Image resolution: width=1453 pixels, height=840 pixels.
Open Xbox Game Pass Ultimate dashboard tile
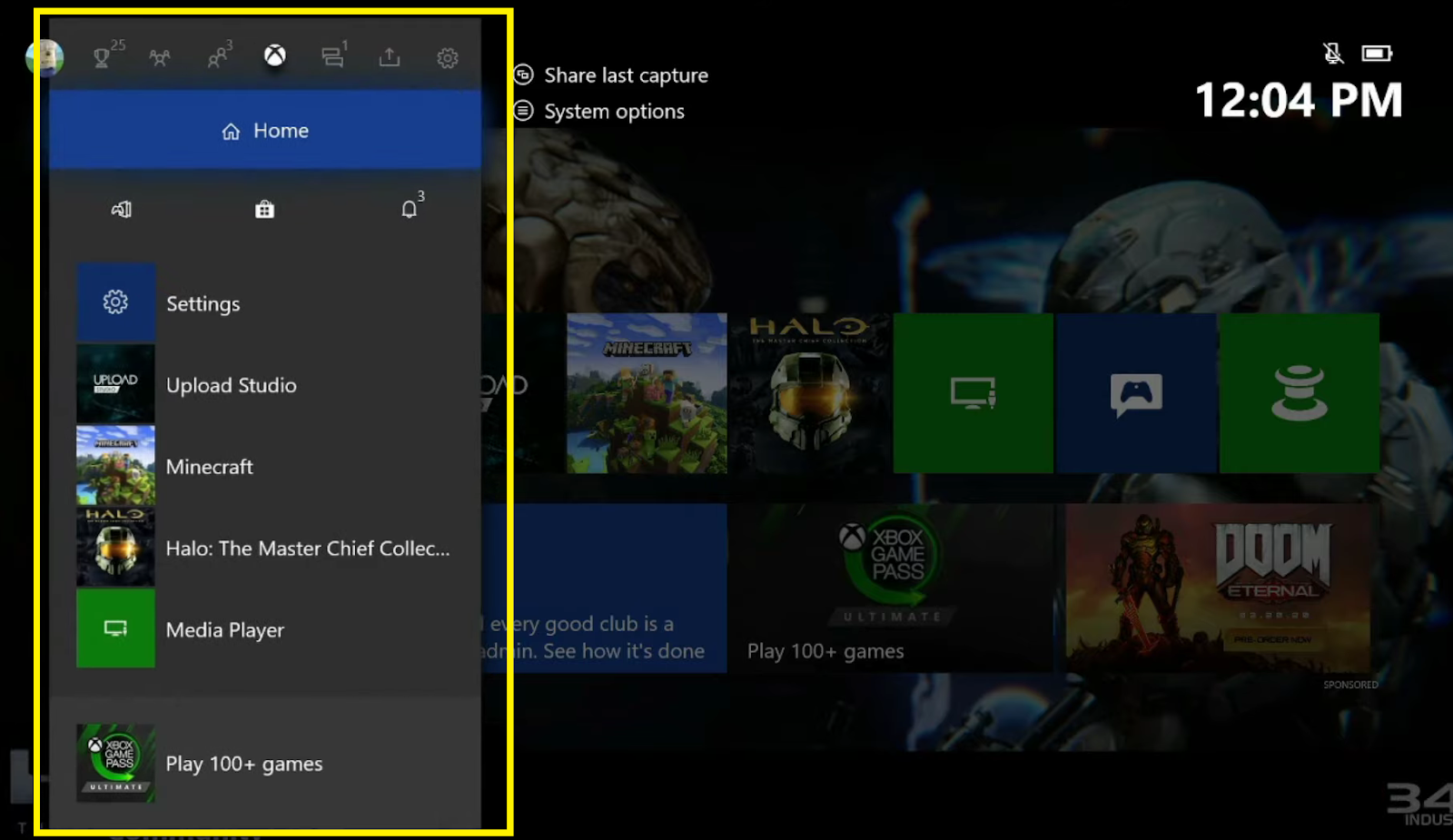point(892,588)
